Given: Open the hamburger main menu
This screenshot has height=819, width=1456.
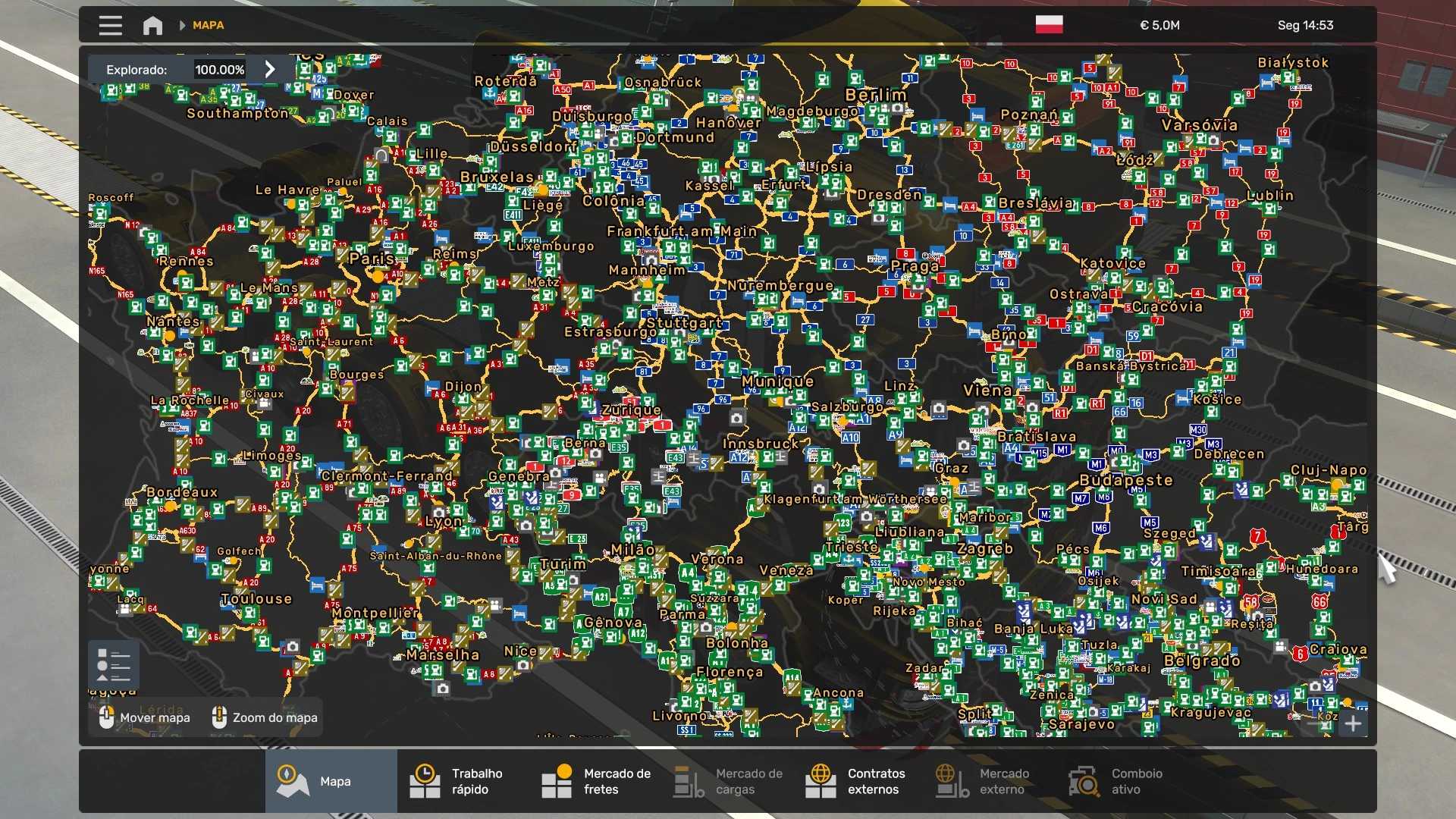Looking at the screenshot, I should click(110, 25).
